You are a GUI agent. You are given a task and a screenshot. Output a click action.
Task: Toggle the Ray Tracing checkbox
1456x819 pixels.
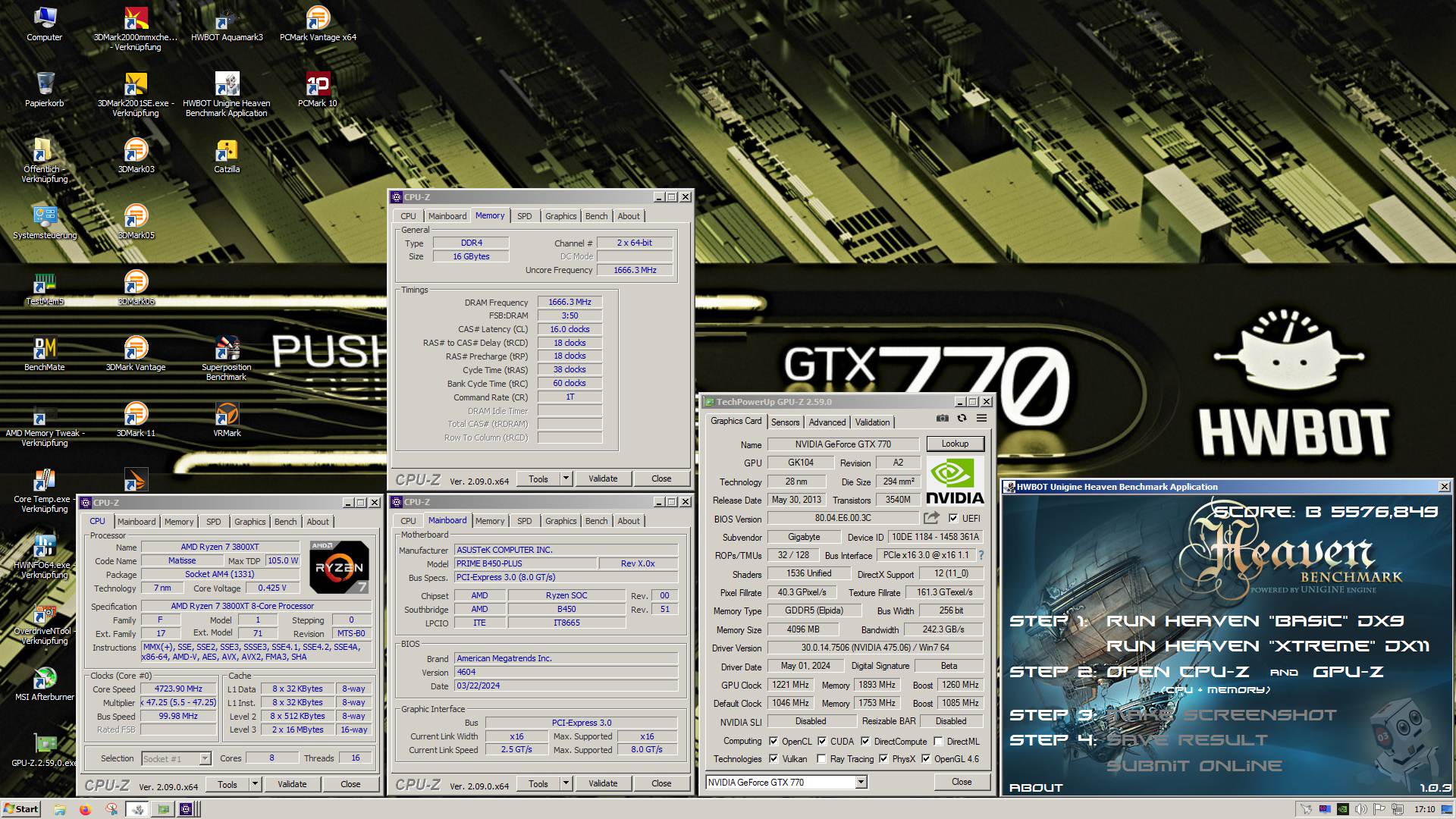821,759
